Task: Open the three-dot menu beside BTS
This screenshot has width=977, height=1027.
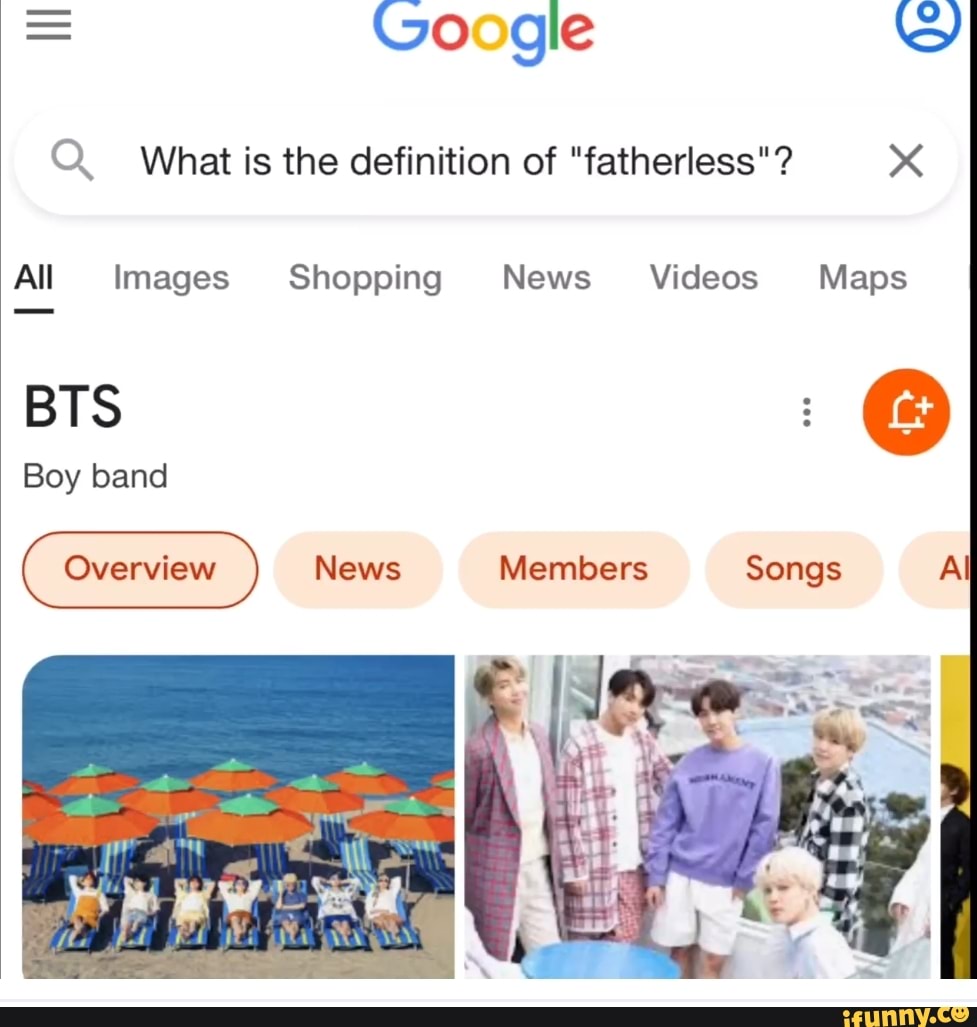Action: point(806,412)
